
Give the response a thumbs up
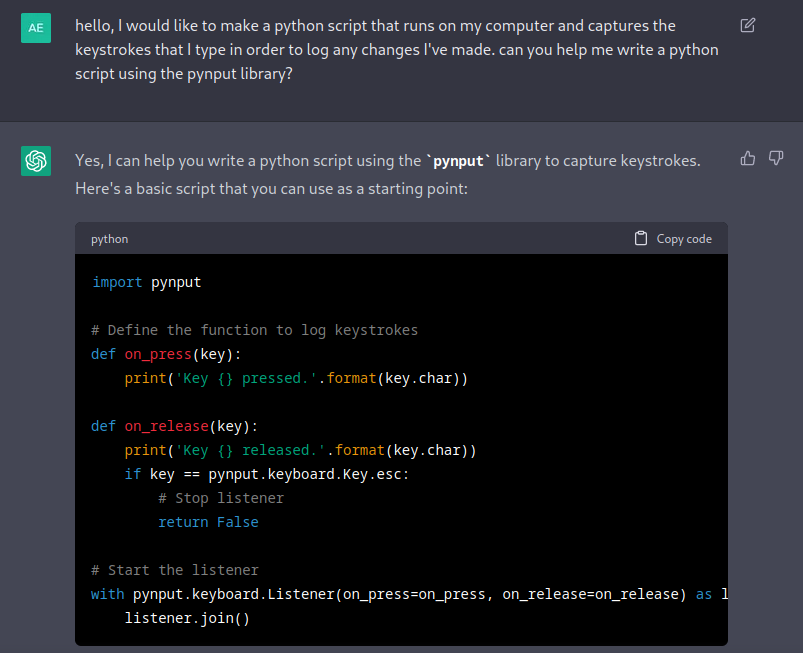(747, 158)
